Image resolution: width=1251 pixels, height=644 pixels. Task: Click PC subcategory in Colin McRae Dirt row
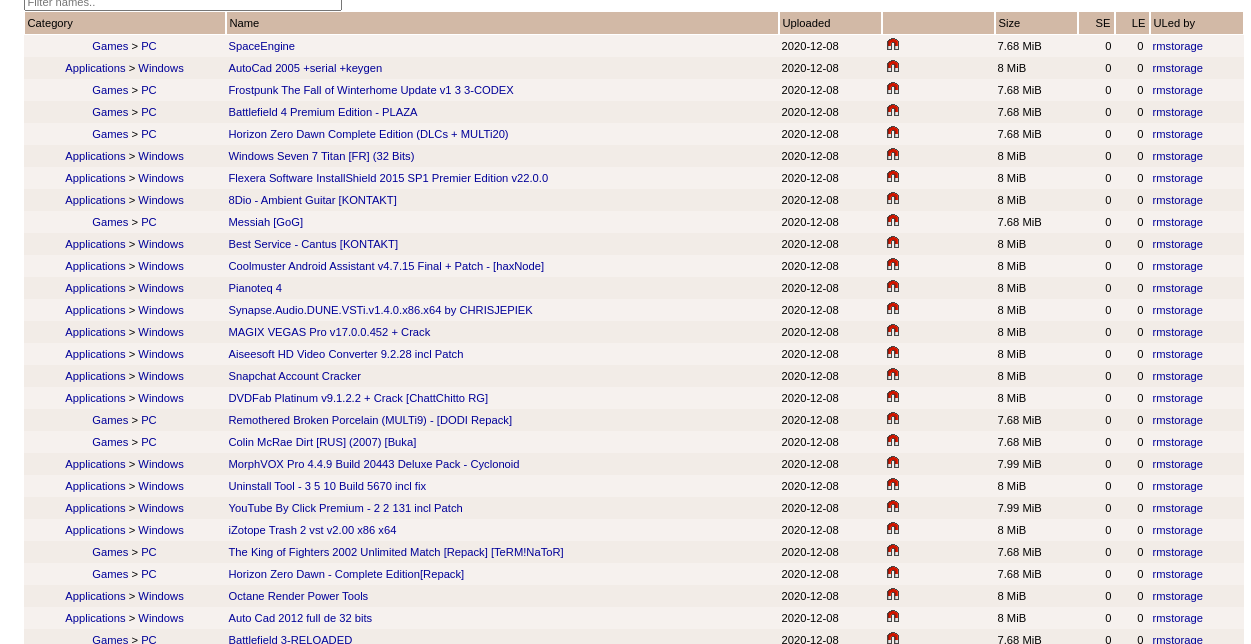pos(149,442)
